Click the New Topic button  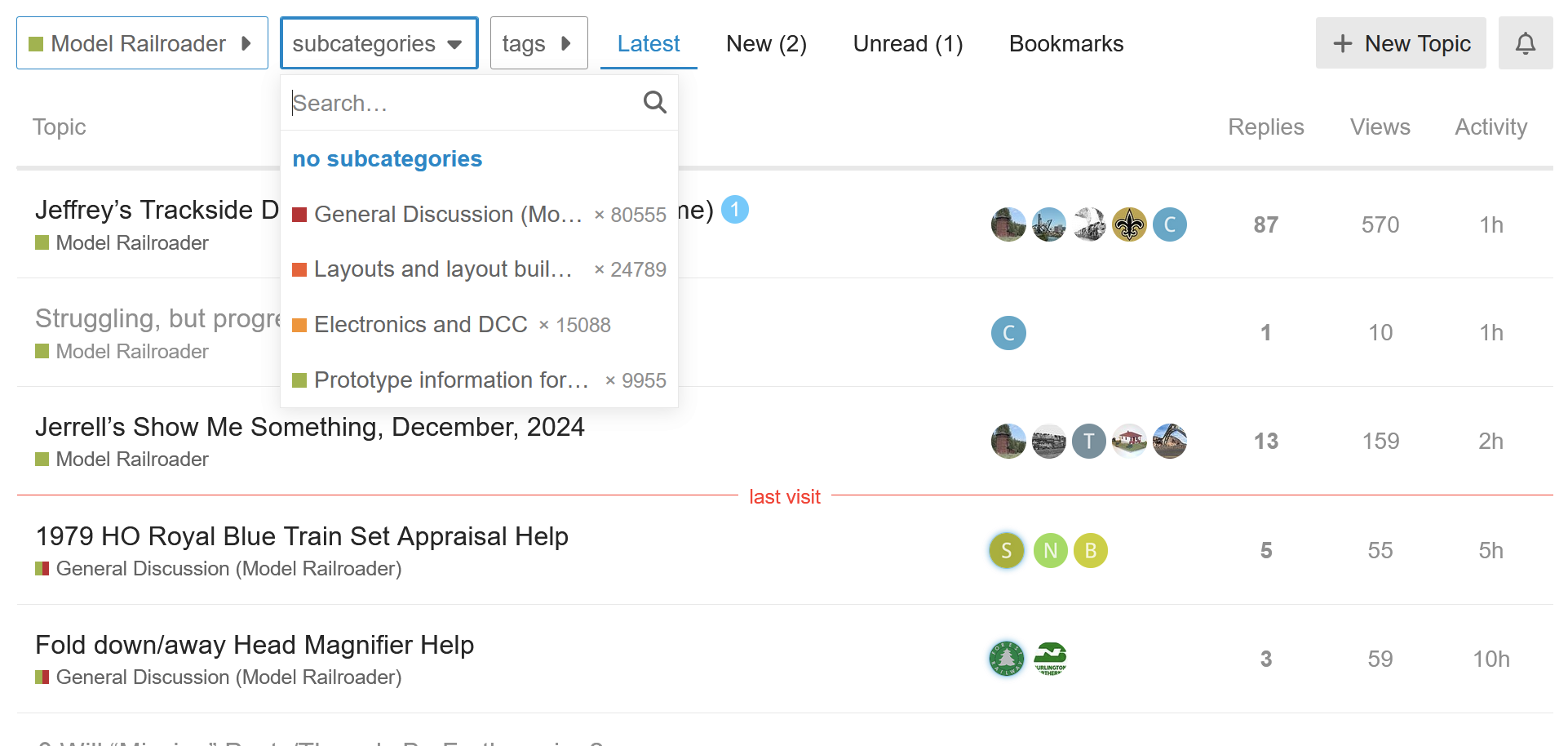(x=1400, y=43)
